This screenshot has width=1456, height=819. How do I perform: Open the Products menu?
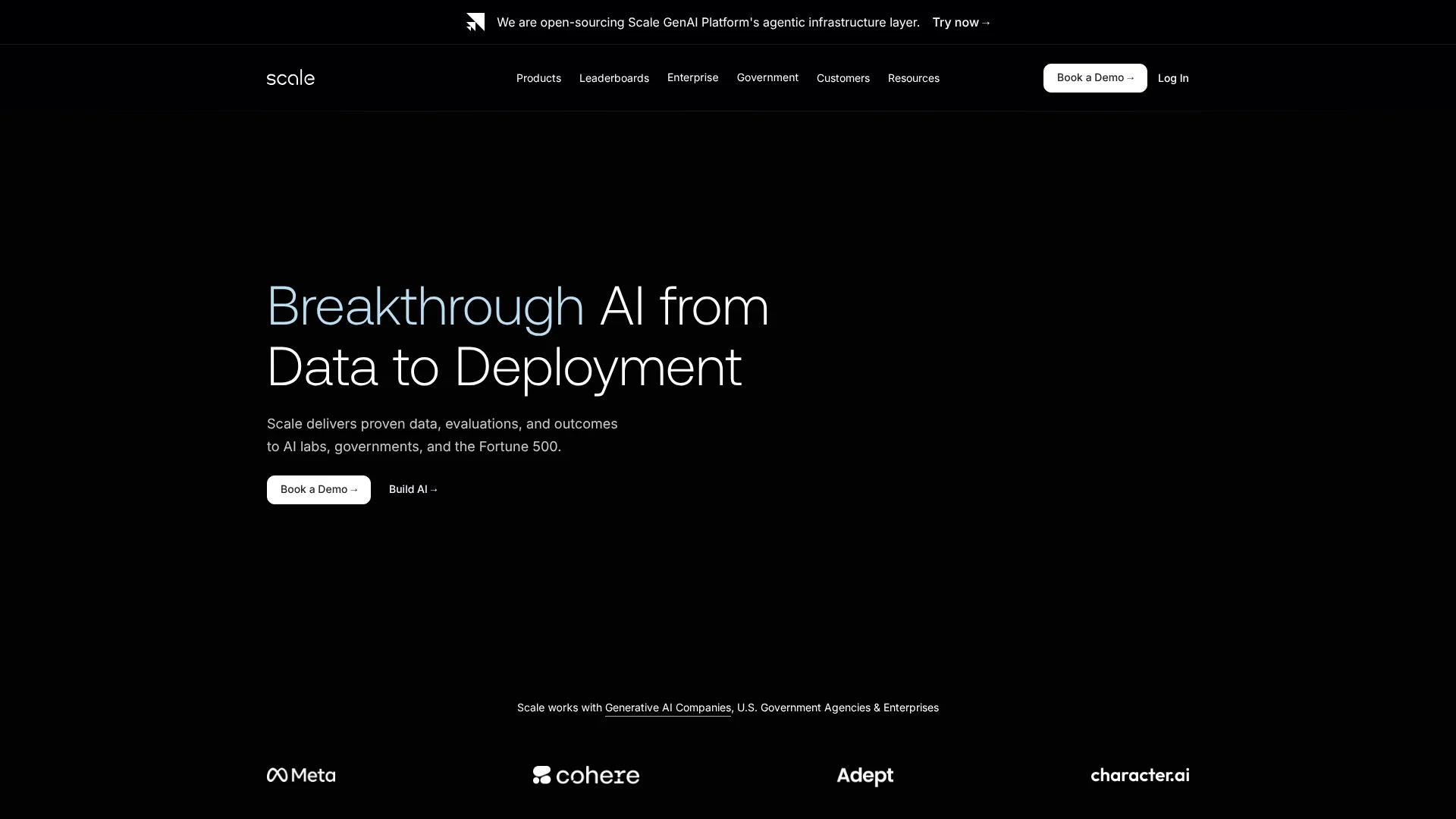[x=538, y=78]
